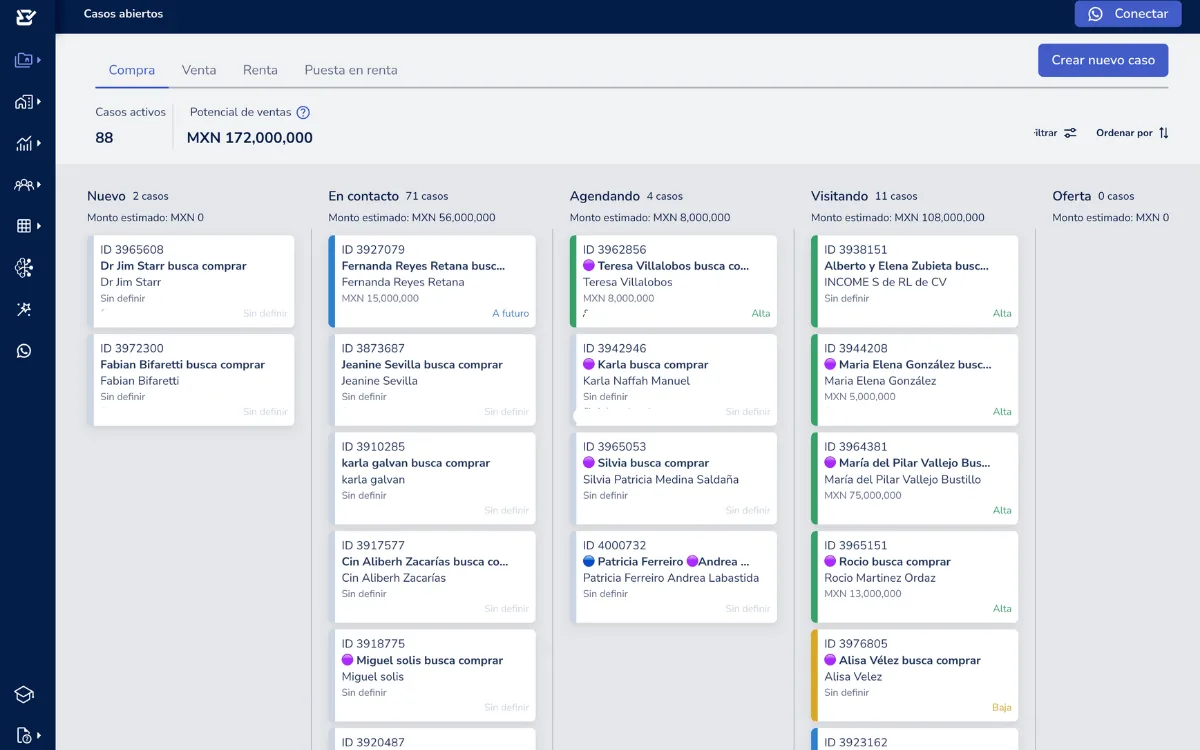Image resolution: width=1200 pixels, height=750 pixels.
Task: Click the Alta label on Teresa Villalobos card
Action: [761, 313]
